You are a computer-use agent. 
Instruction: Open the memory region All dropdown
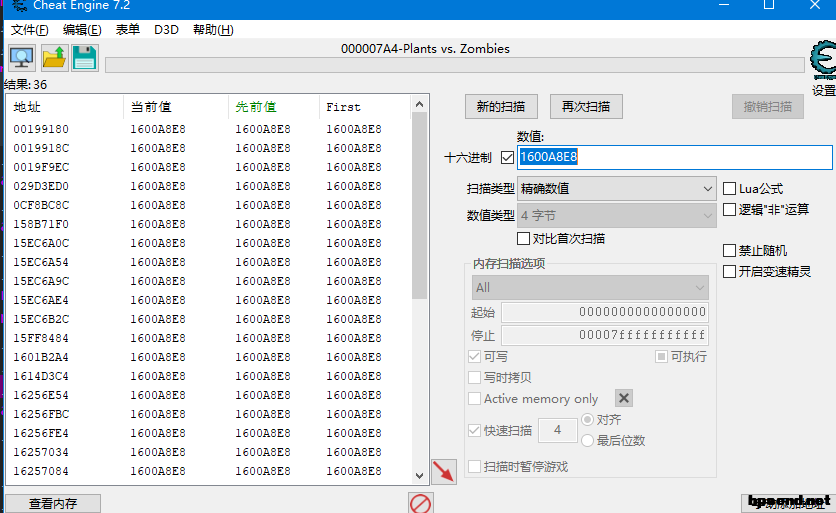click(590, 287)
